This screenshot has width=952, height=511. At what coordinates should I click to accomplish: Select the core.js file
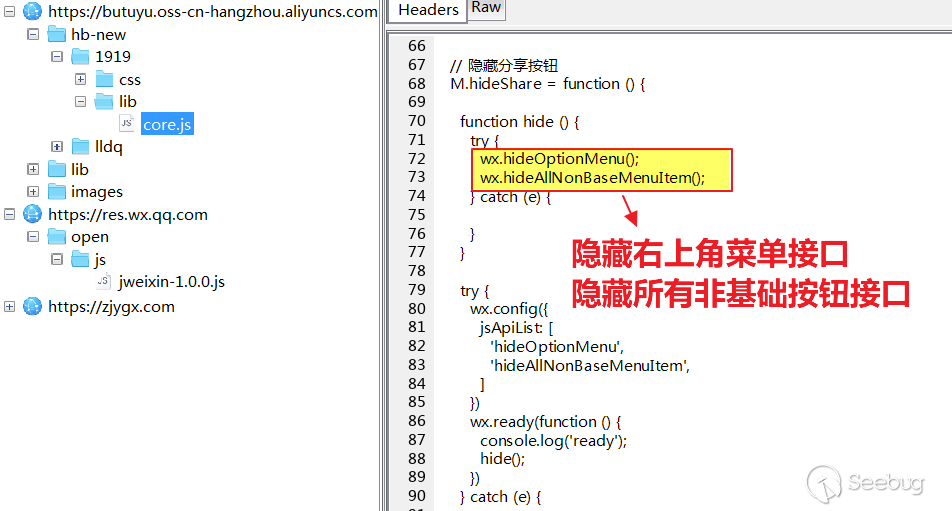[168, 124]
